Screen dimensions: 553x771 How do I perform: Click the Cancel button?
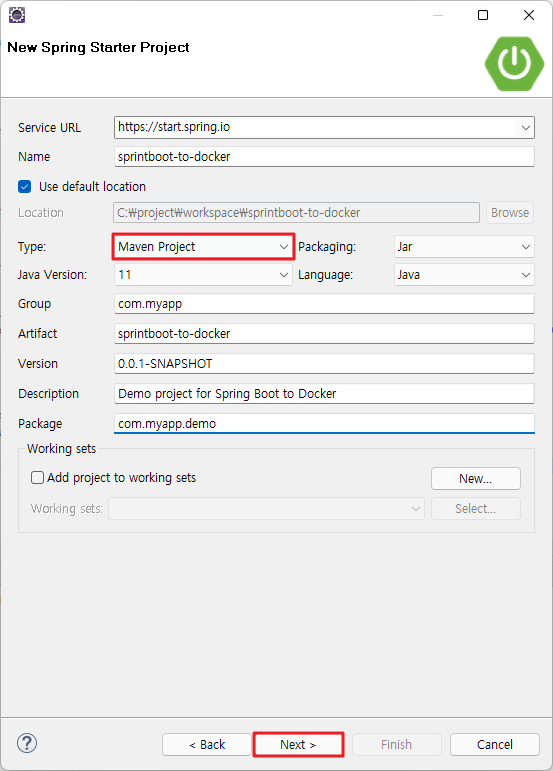click(x=495, y=744)
